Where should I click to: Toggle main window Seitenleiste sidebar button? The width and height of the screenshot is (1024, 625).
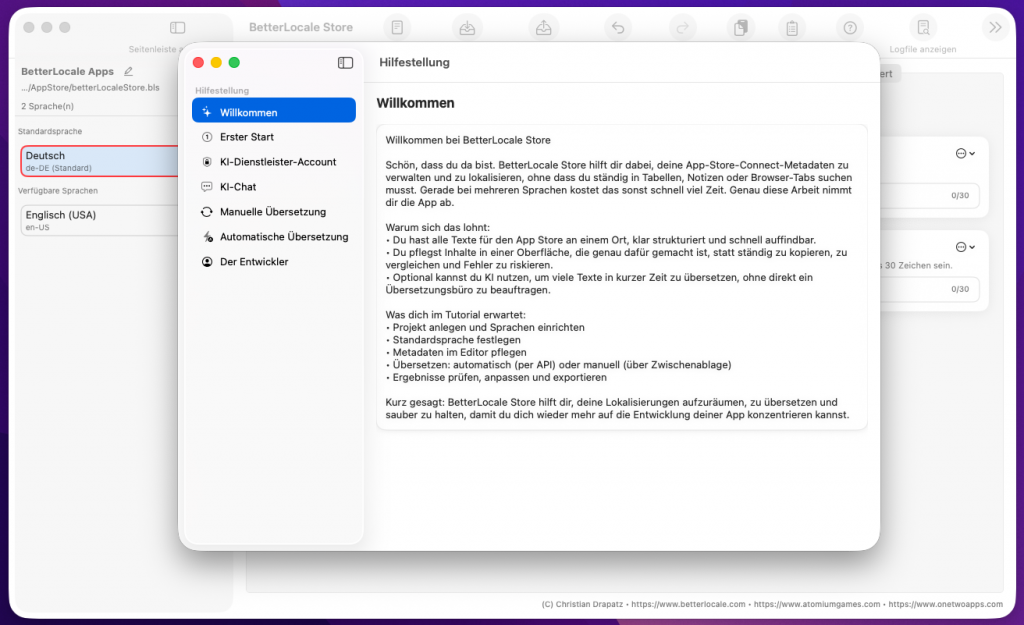(x=178, y=28)
